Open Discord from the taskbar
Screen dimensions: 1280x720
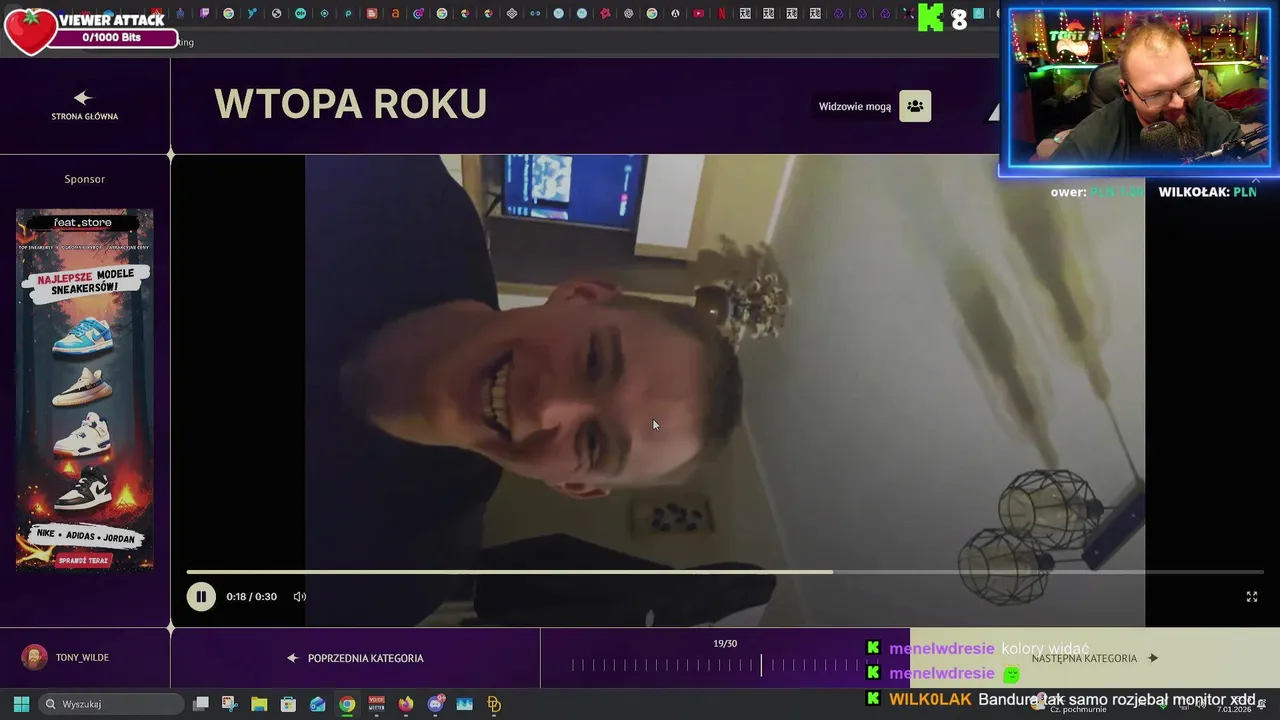[436, 704]
